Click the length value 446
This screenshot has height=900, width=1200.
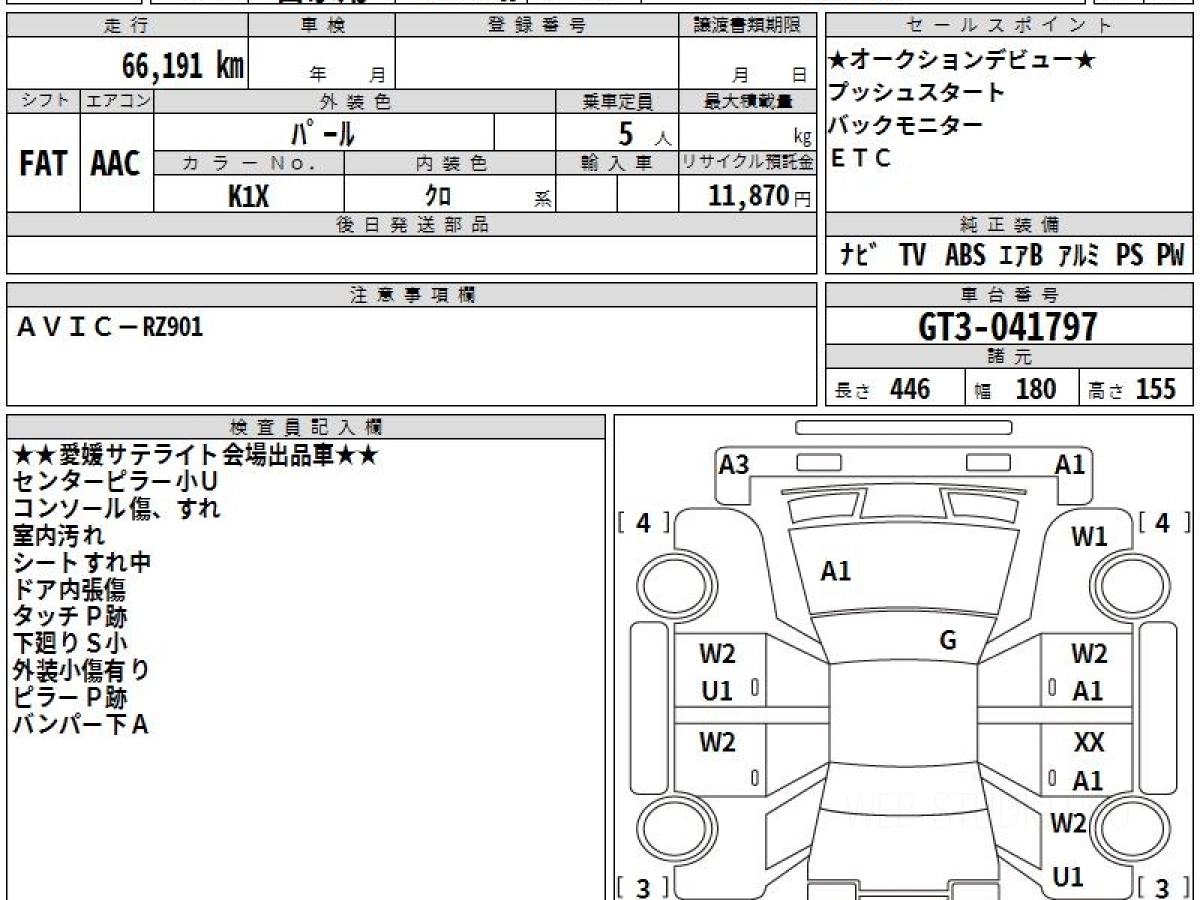pyautogui.click(x=910, y=389)
